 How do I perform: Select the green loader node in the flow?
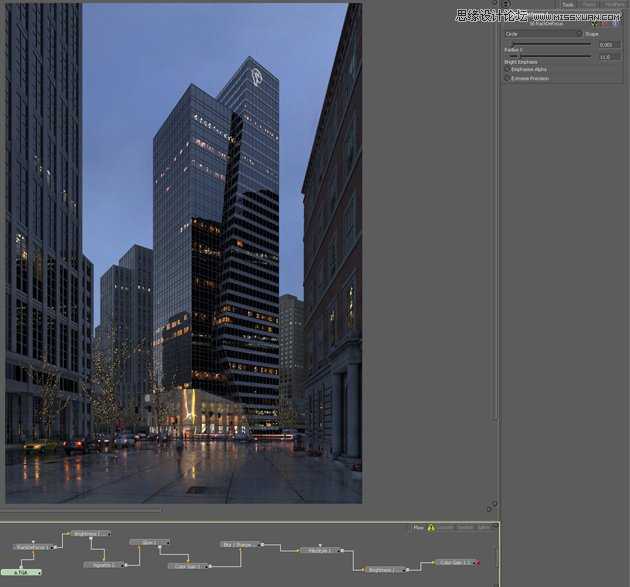coord(21,572)
